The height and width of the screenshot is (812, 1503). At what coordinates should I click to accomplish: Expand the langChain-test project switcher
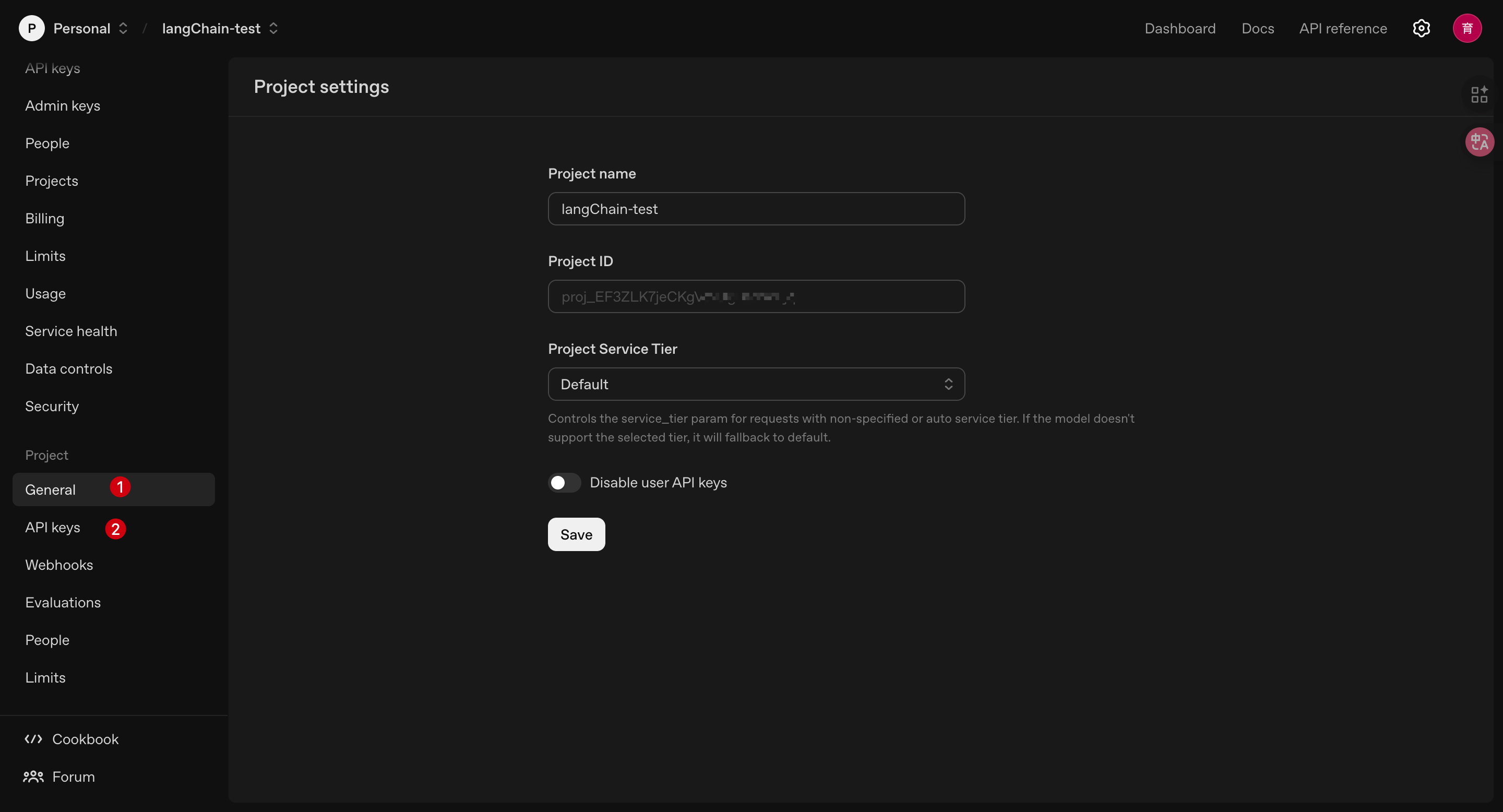(273, 28)
